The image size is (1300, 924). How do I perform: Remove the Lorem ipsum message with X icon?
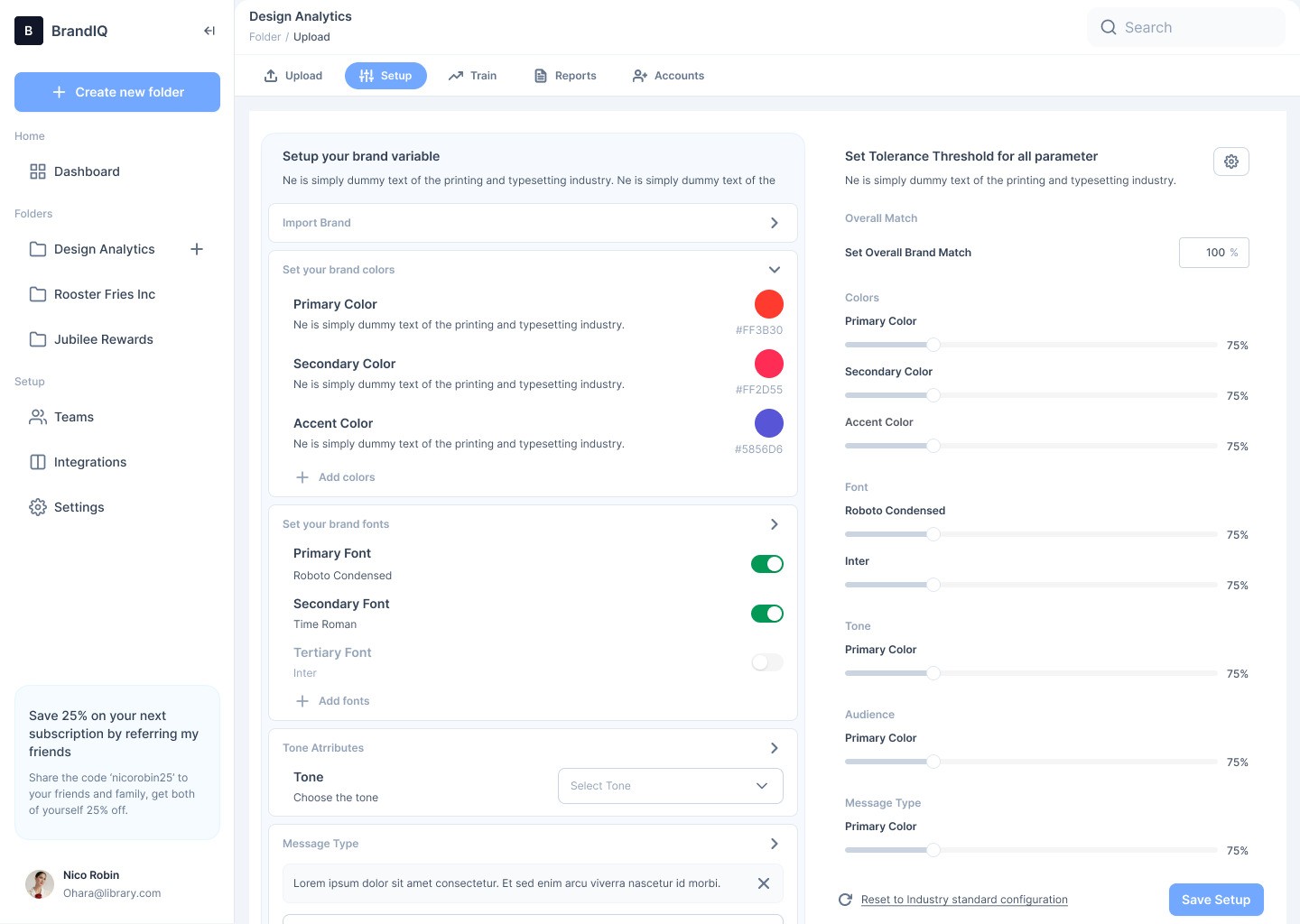point(763,883)
